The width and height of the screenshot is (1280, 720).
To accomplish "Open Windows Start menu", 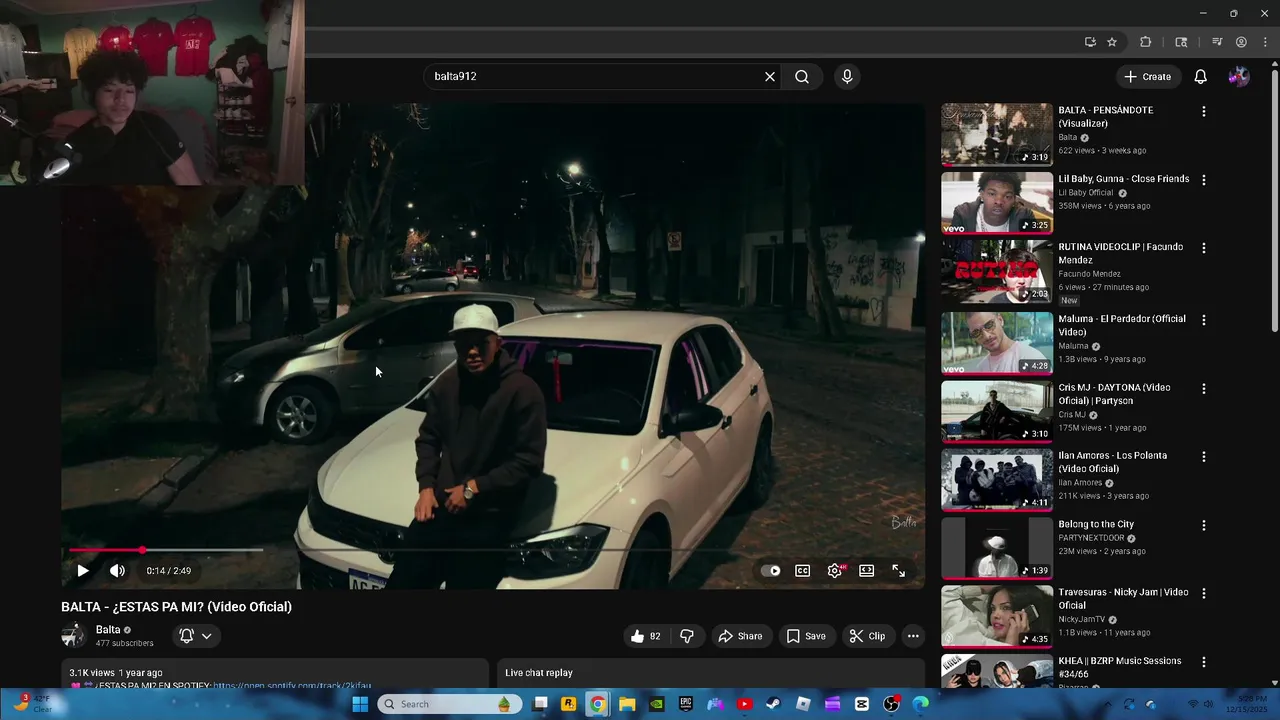I will click(360, 704).
